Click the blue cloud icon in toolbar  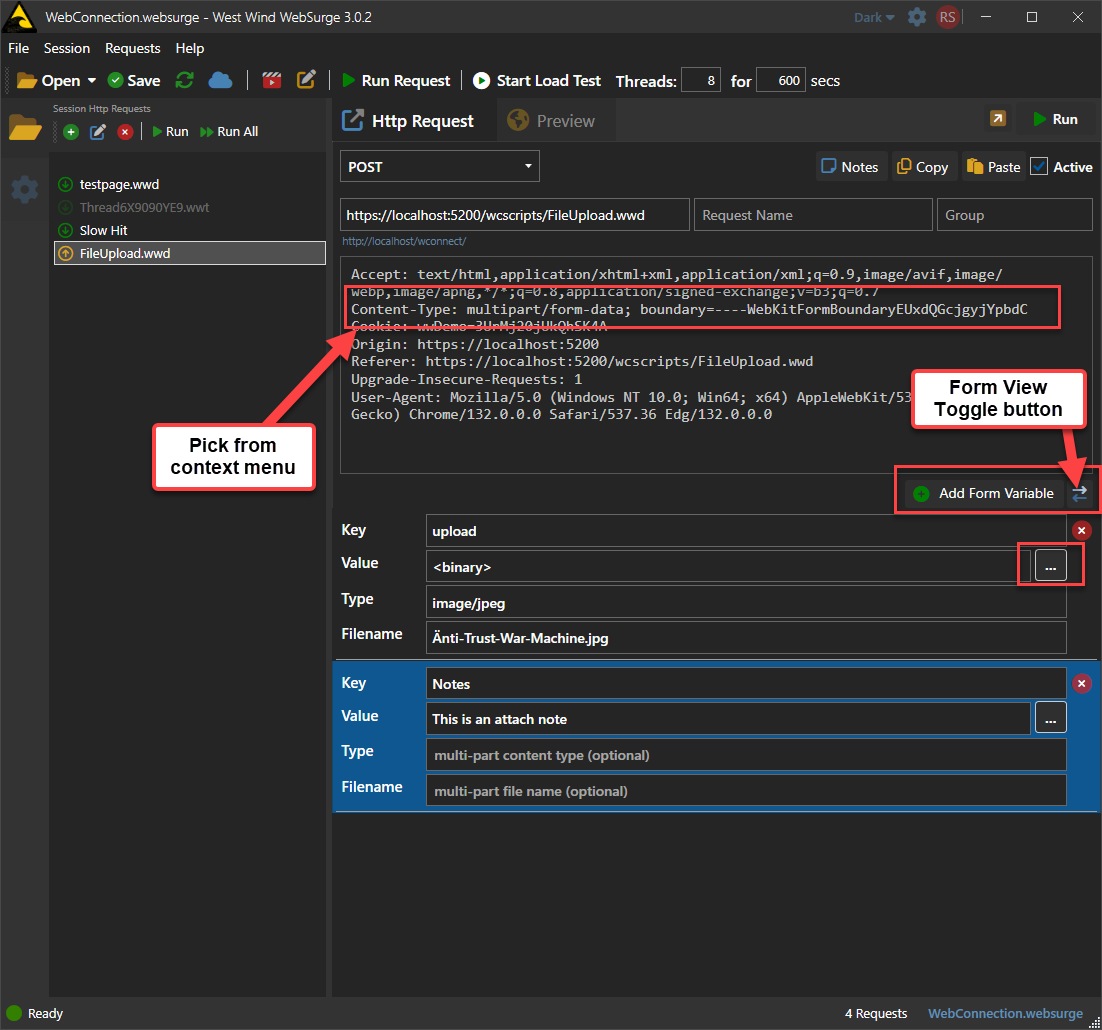click(x=220, y=81)
